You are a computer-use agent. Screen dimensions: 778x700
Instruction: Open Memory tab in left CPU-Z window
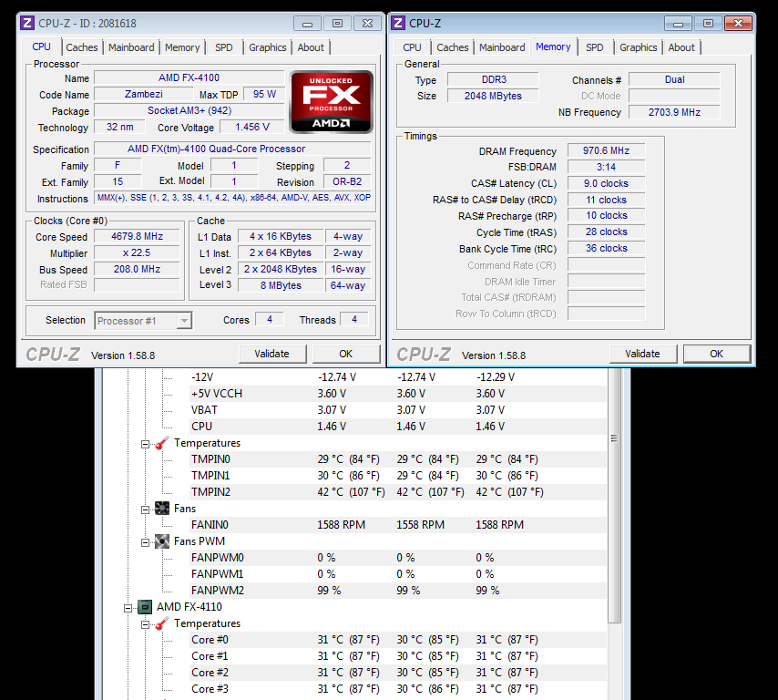point(182,48)
